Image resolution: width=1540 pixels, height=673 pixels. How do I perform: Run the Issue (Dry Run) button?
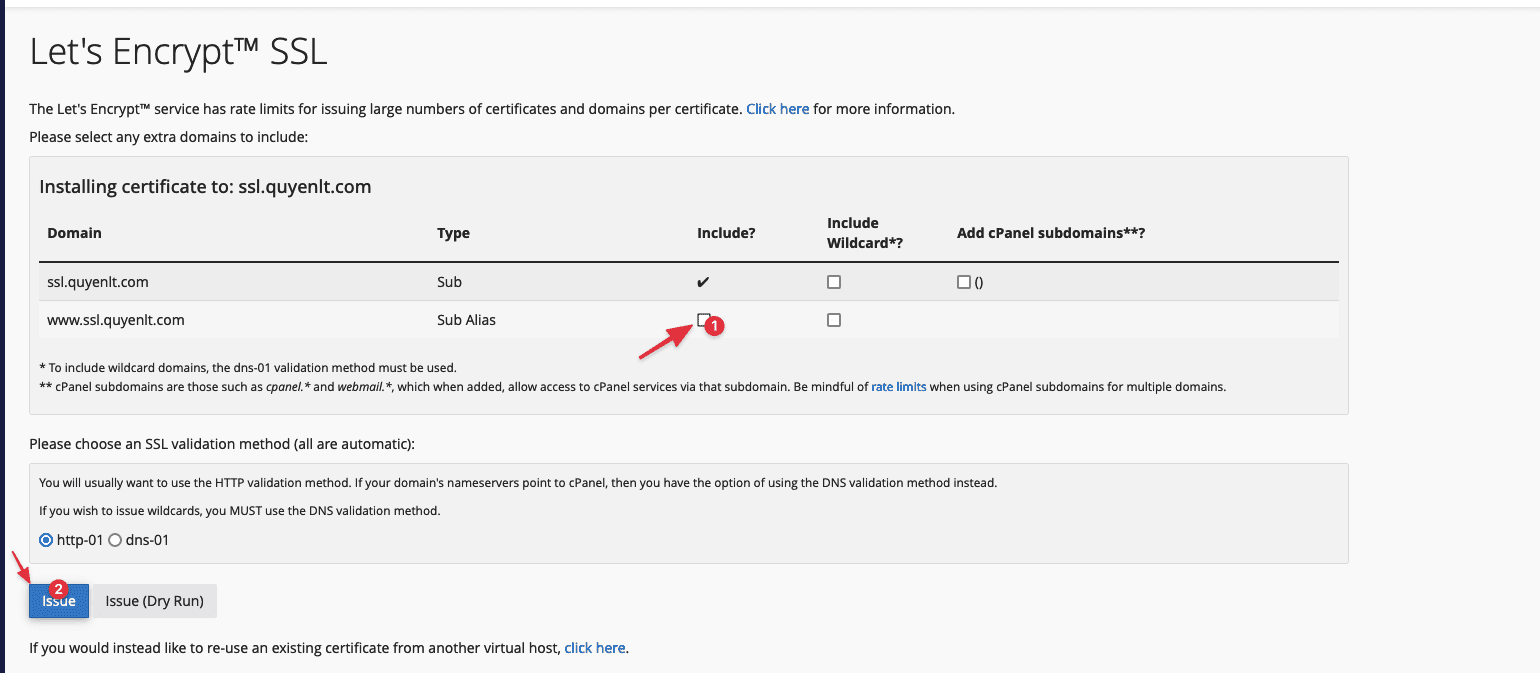tap(155, 601)
